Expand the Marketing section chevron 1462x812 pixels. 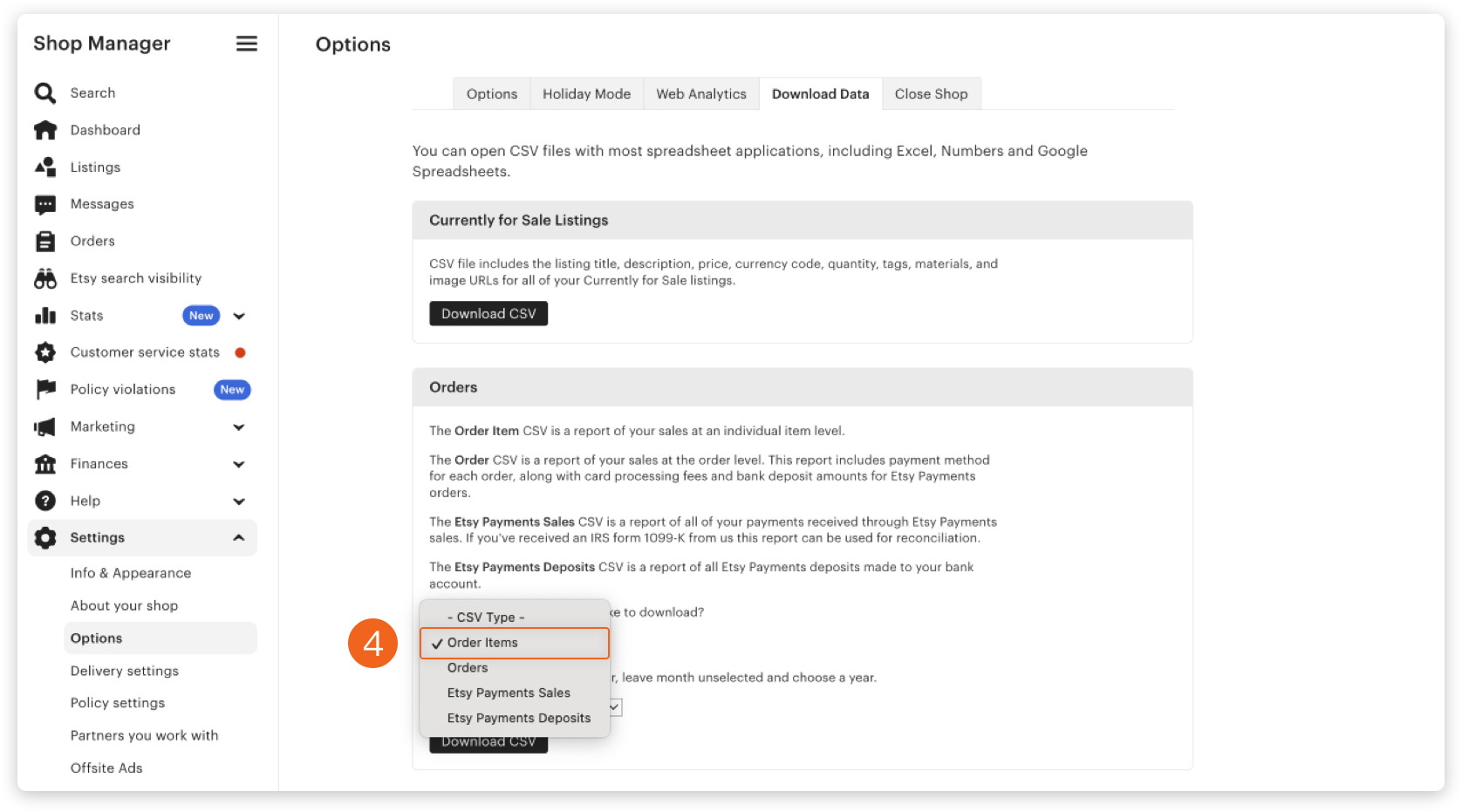click(239, 427)
